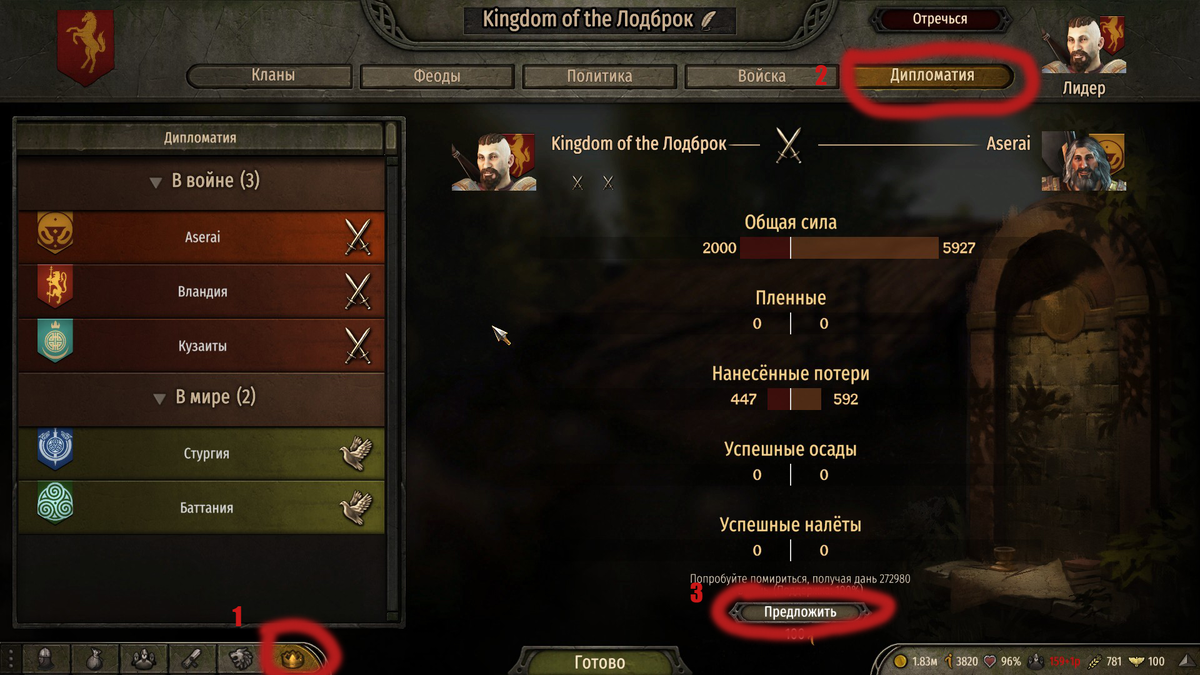Click the gold coin icon in status bar
Viewport: 1200px width, 675px height.
click(900, 661)
